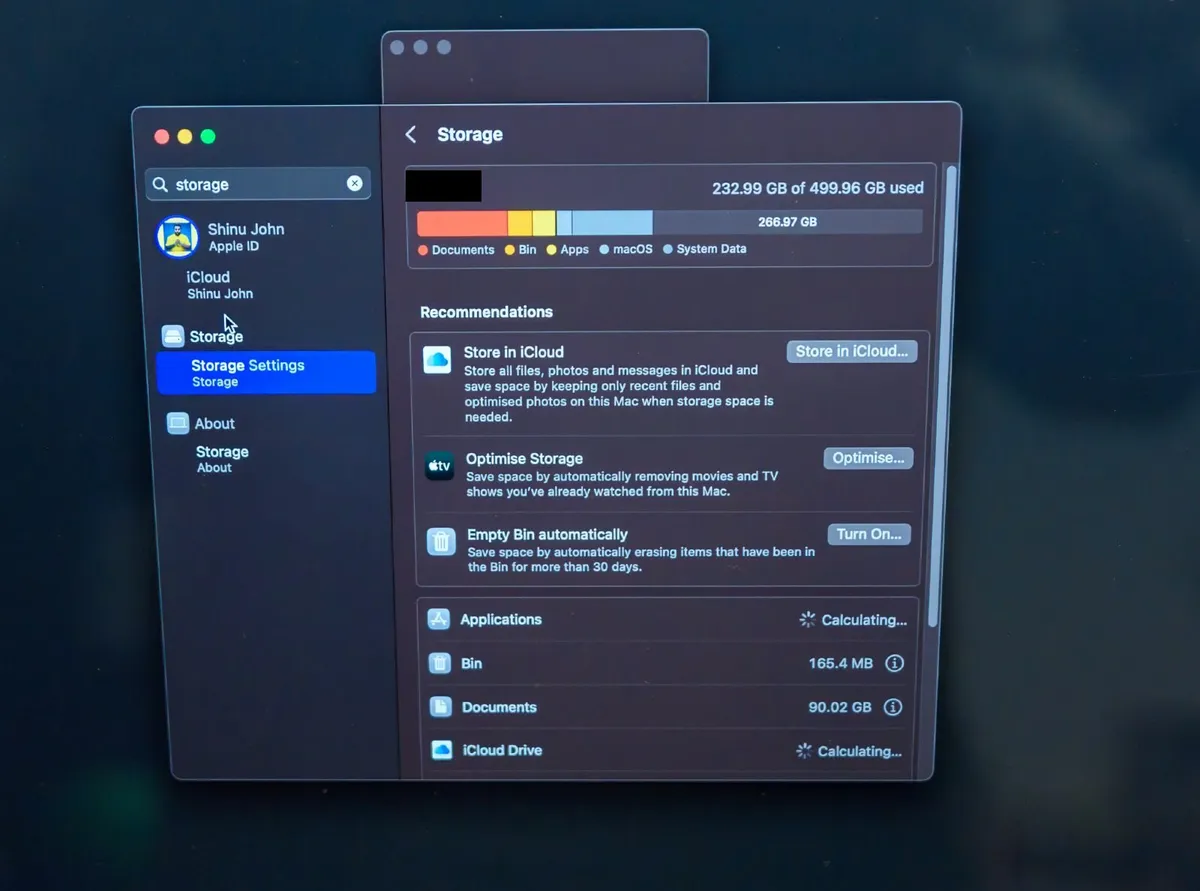
Task: Click the 266.97 GB free space segment
Action: point(787,222)
